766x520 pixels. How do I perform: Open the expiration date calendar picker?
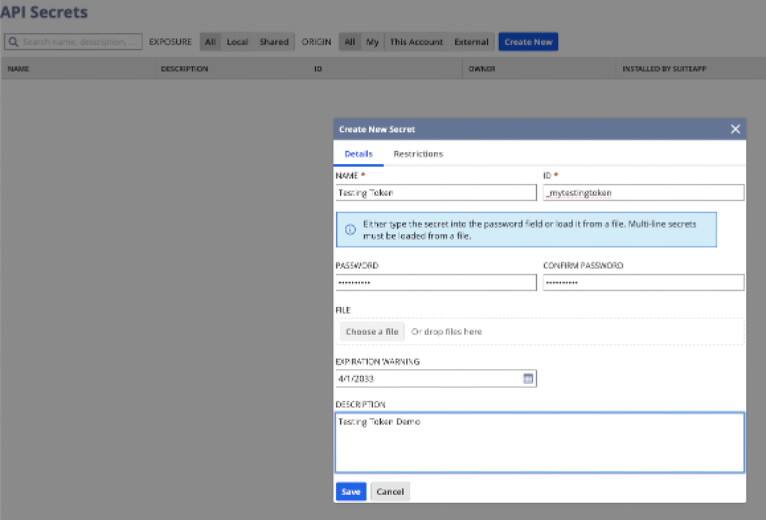click(528, 379)
